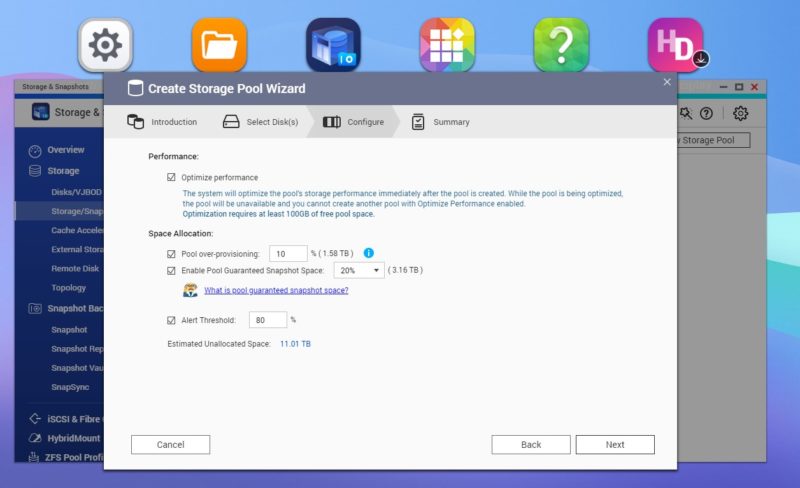Select Remote Disk in the sidebar

tap(75, 269)
